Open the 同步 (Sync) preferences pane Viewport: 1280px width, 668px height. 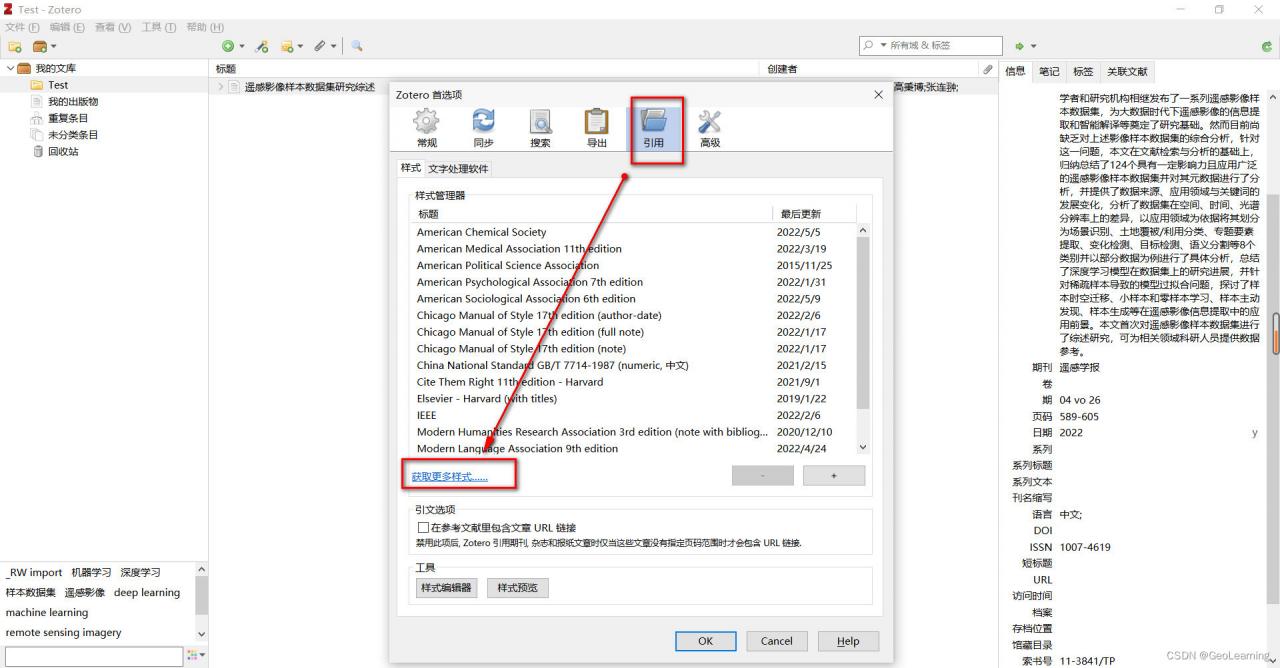pos(483,129)
